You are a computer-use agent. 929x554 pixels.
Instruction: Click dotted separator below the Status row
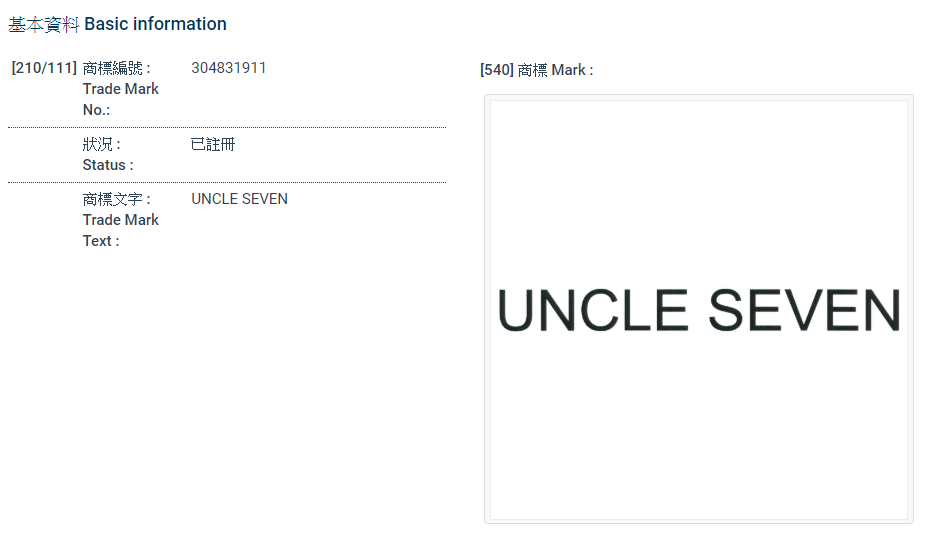(x=227, y=183)
